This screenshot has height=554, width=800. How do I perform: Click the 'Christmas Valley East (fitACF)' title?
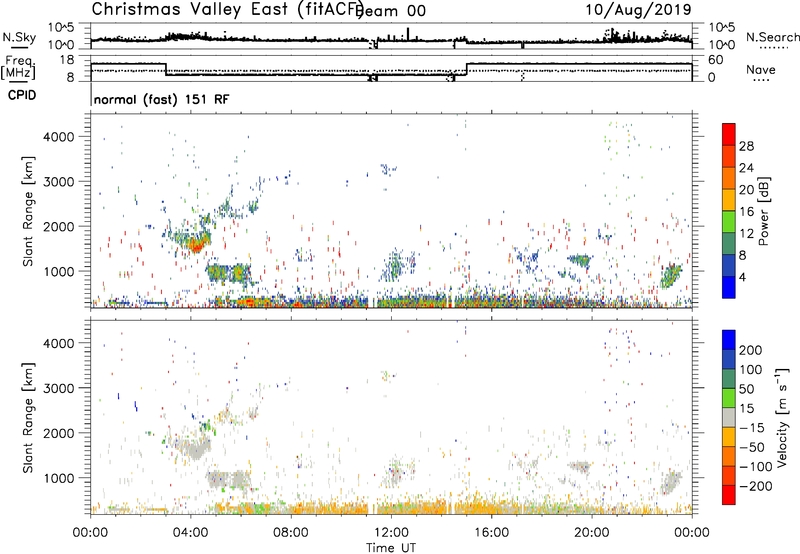pos(228,9)
